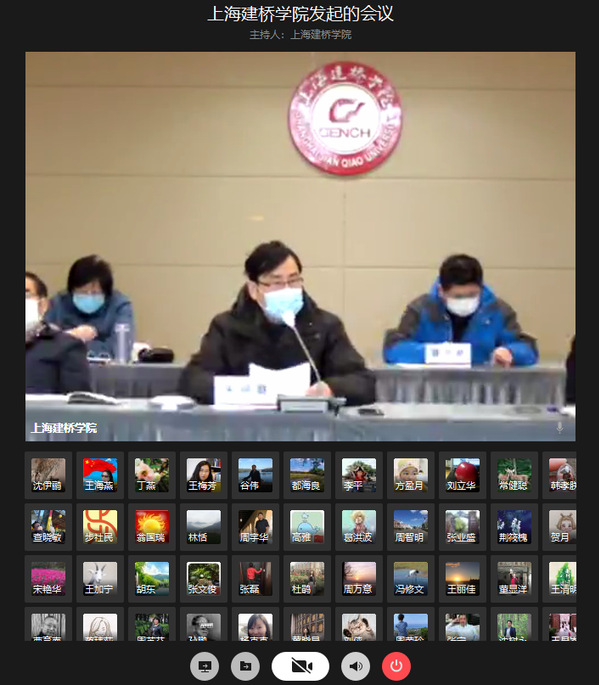Click participant tile 冯修文

tap(411, 579)
